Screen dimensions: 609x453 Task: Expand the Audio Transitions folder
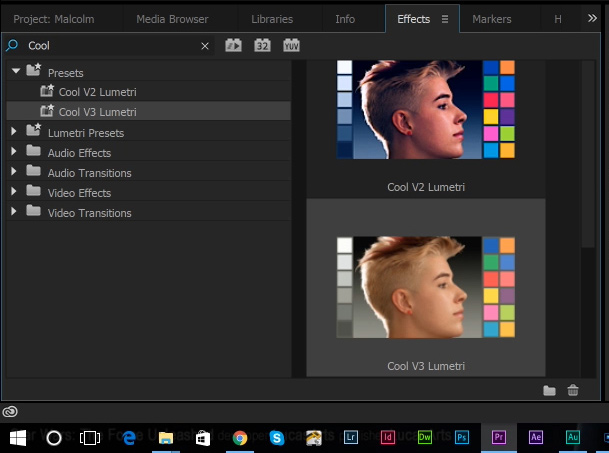(x=14, y=171)
